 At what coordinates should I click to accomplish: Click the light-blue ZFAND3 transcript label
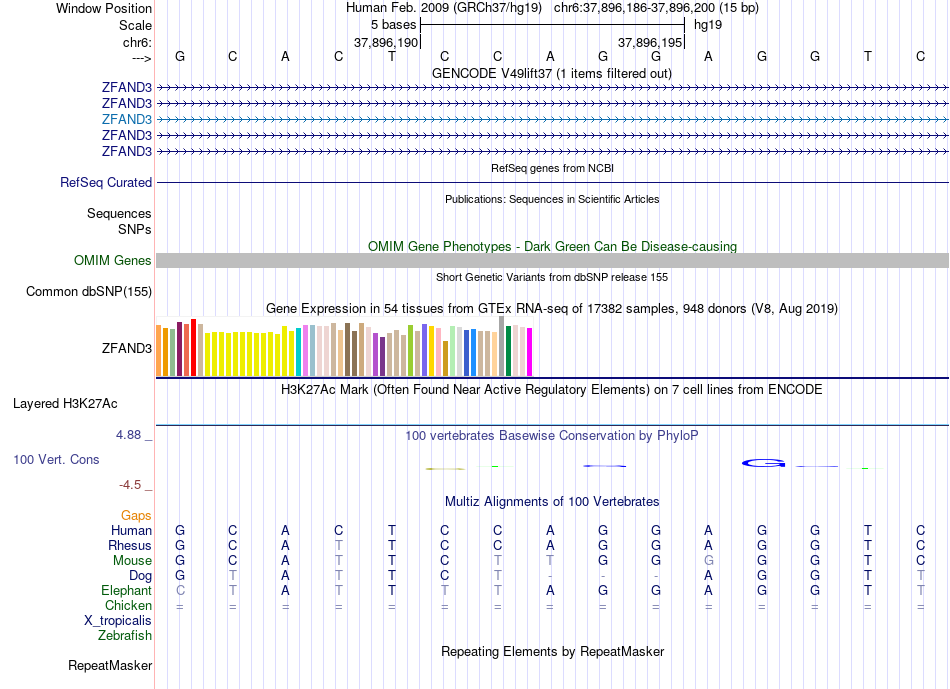[127, 119]
